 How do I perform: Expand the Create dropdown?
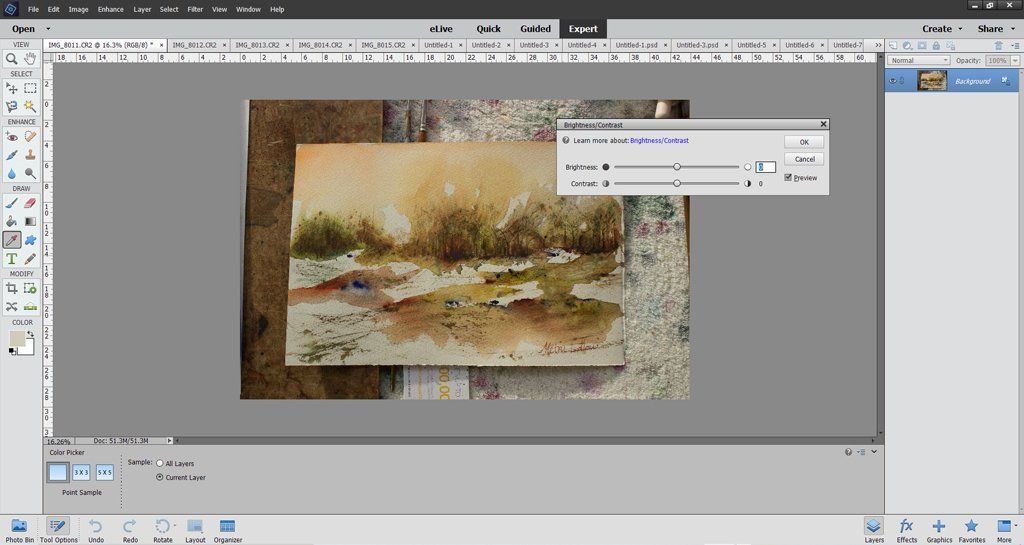942,29
